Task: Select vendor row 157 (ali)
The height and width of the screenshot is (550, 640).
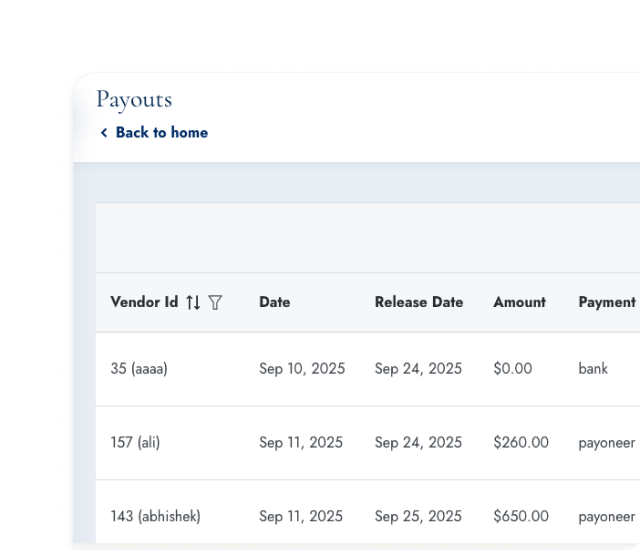Action: click(x=135, y=442)
